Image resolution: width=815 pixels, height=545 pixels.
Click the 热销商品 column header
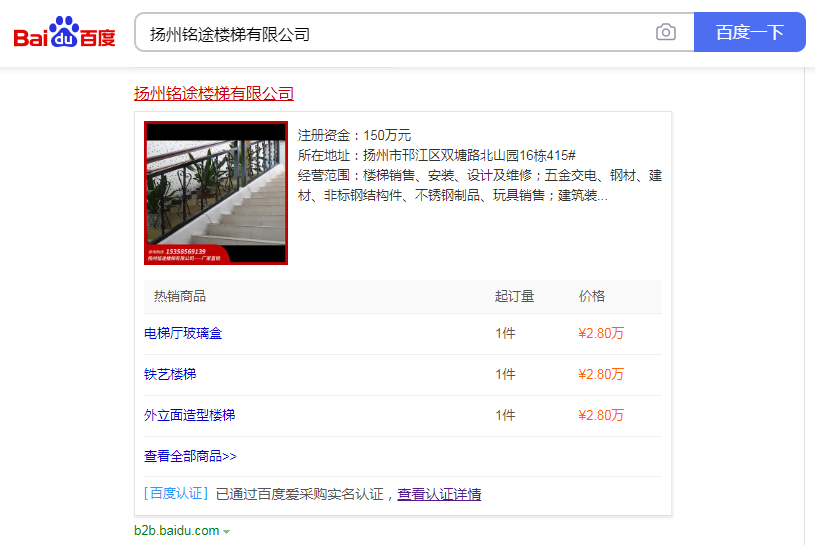(180, 296)
